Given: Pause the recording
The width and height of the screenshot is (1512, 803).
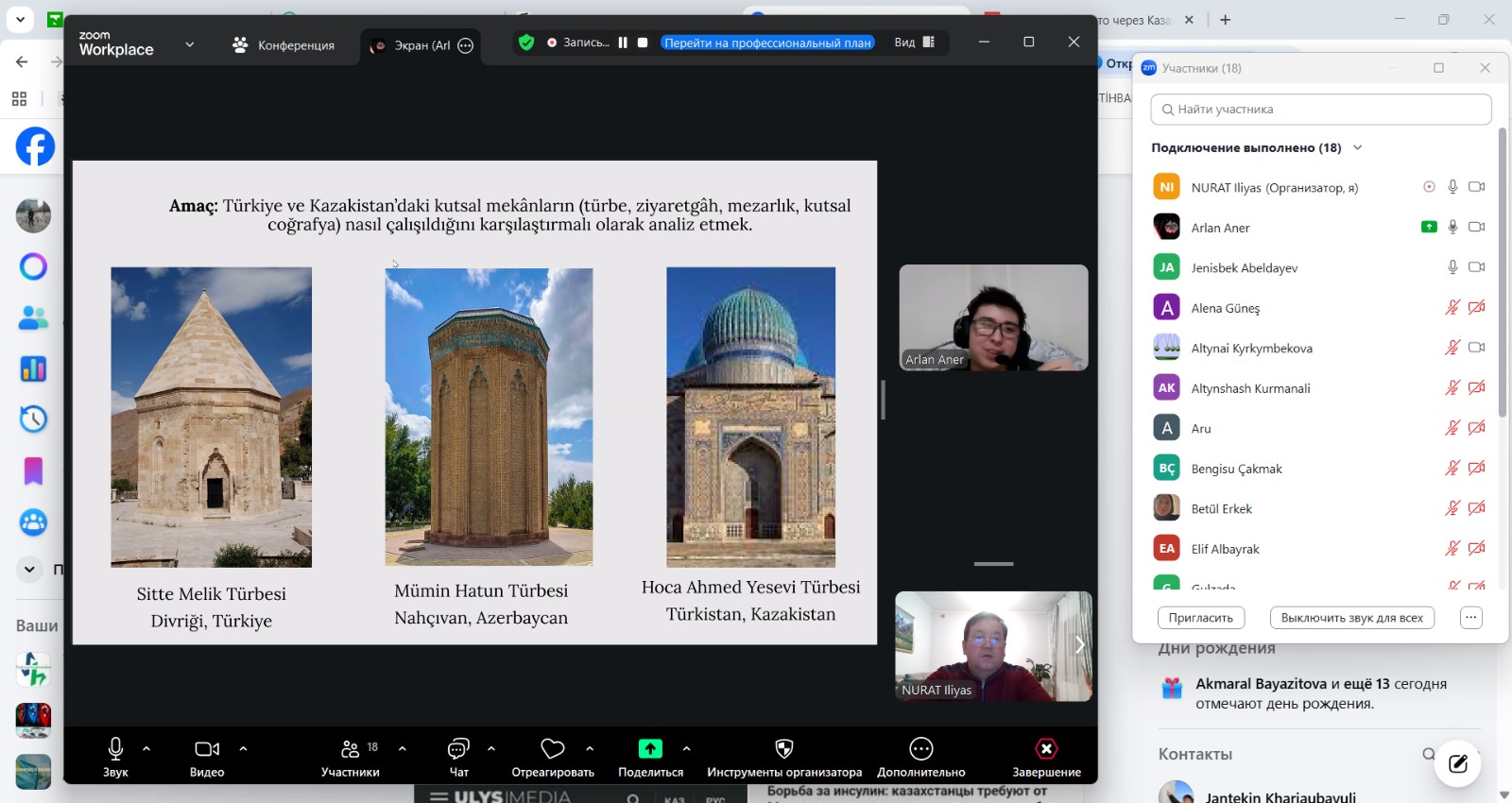Looking at the screenshot, I should 623,43.
